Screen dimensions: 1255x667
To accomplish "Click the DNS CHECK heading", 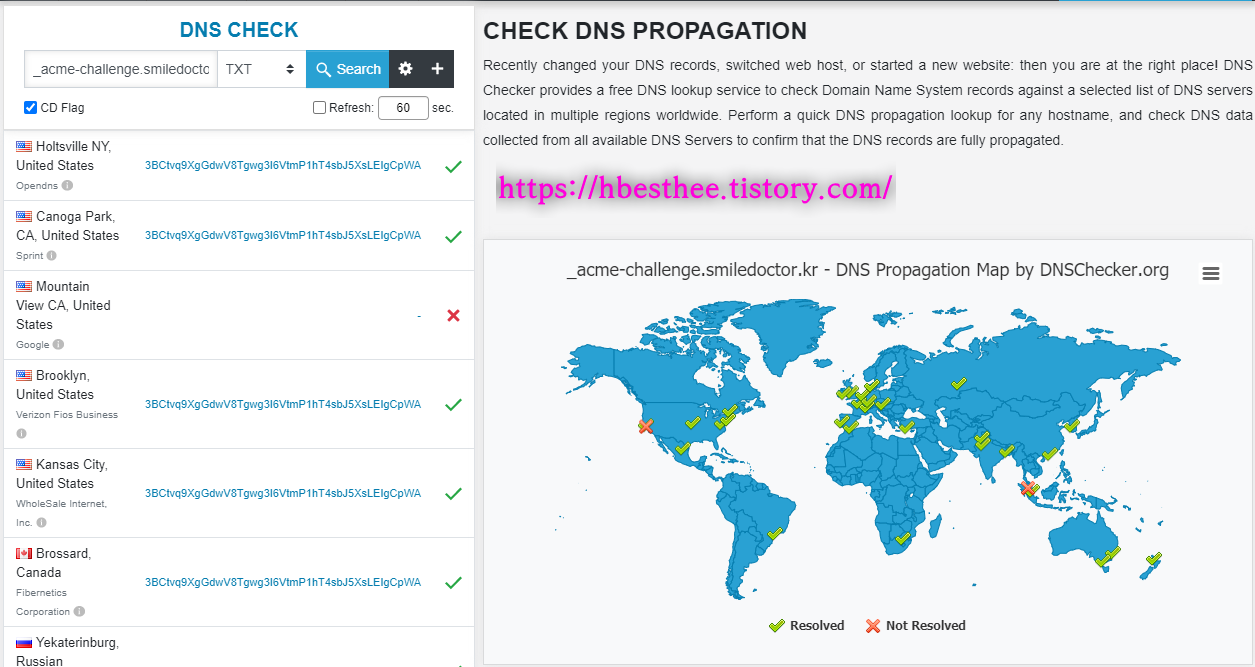I will point(239,31).
